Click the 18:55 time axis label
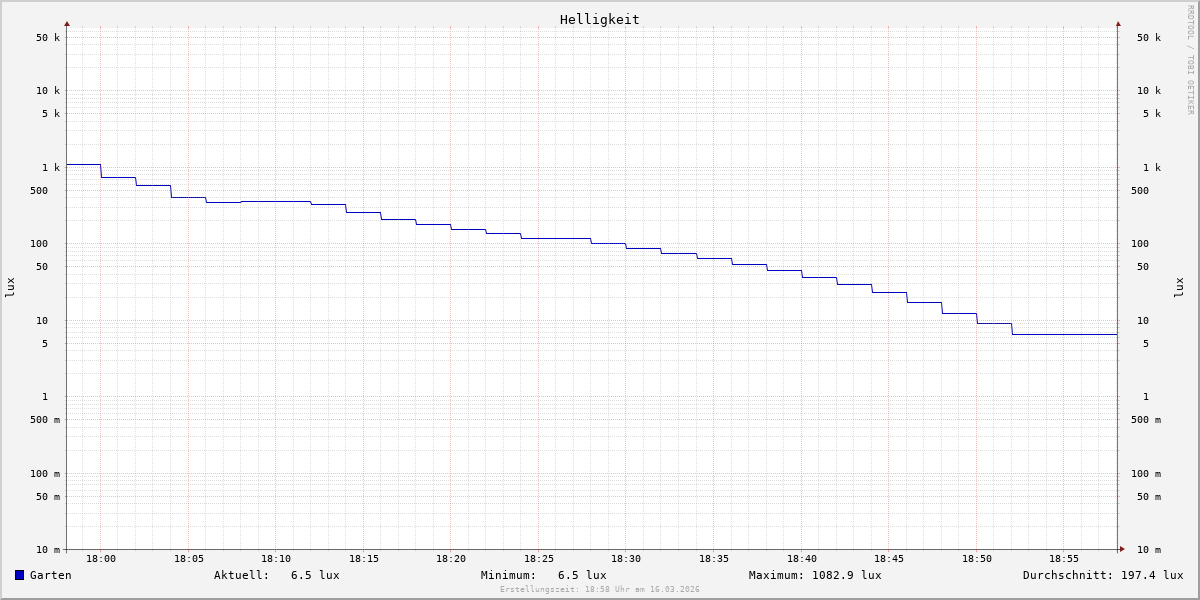The image size is (1200, 600). pyautogui.click(x=1064, y=559)
